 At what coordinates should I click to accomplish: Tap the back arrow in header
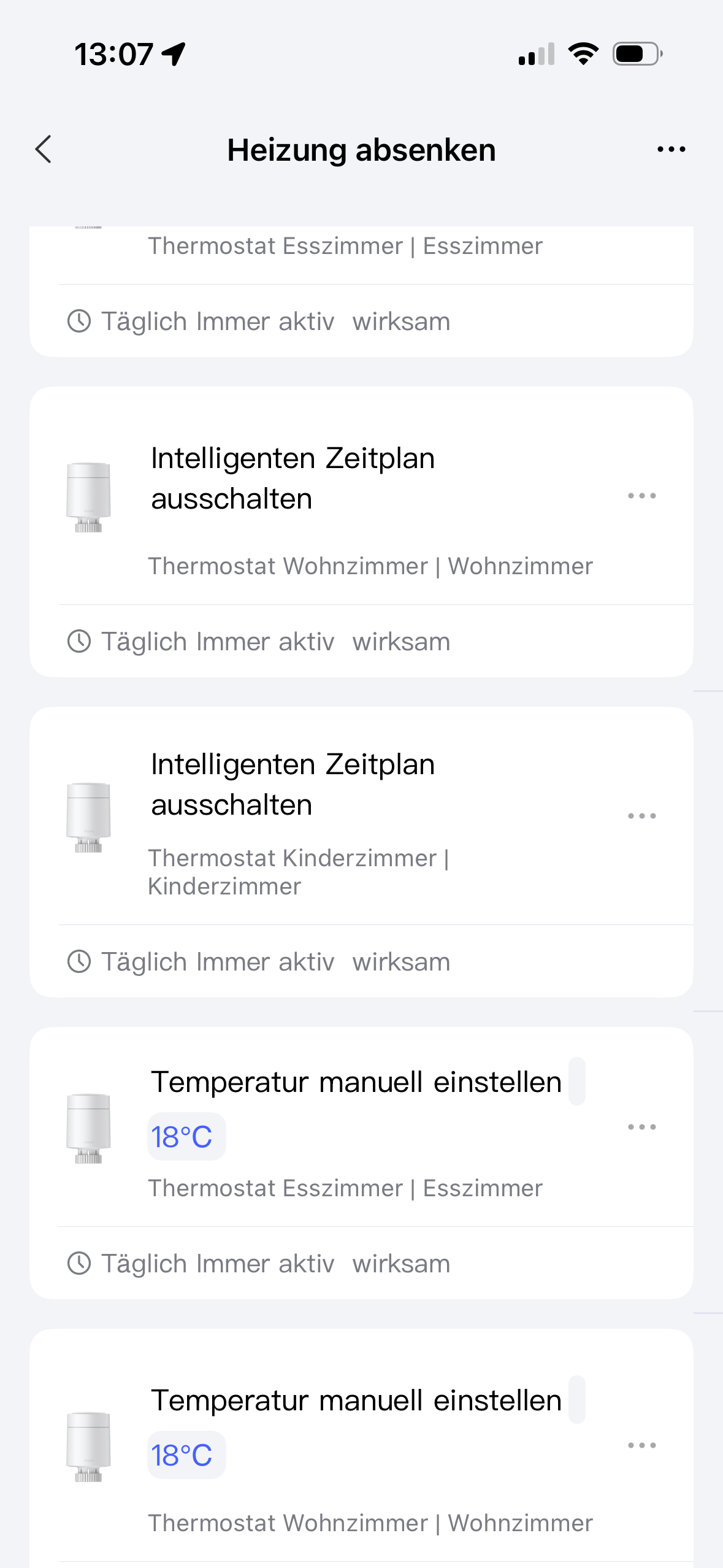click(x=44, y=149)
